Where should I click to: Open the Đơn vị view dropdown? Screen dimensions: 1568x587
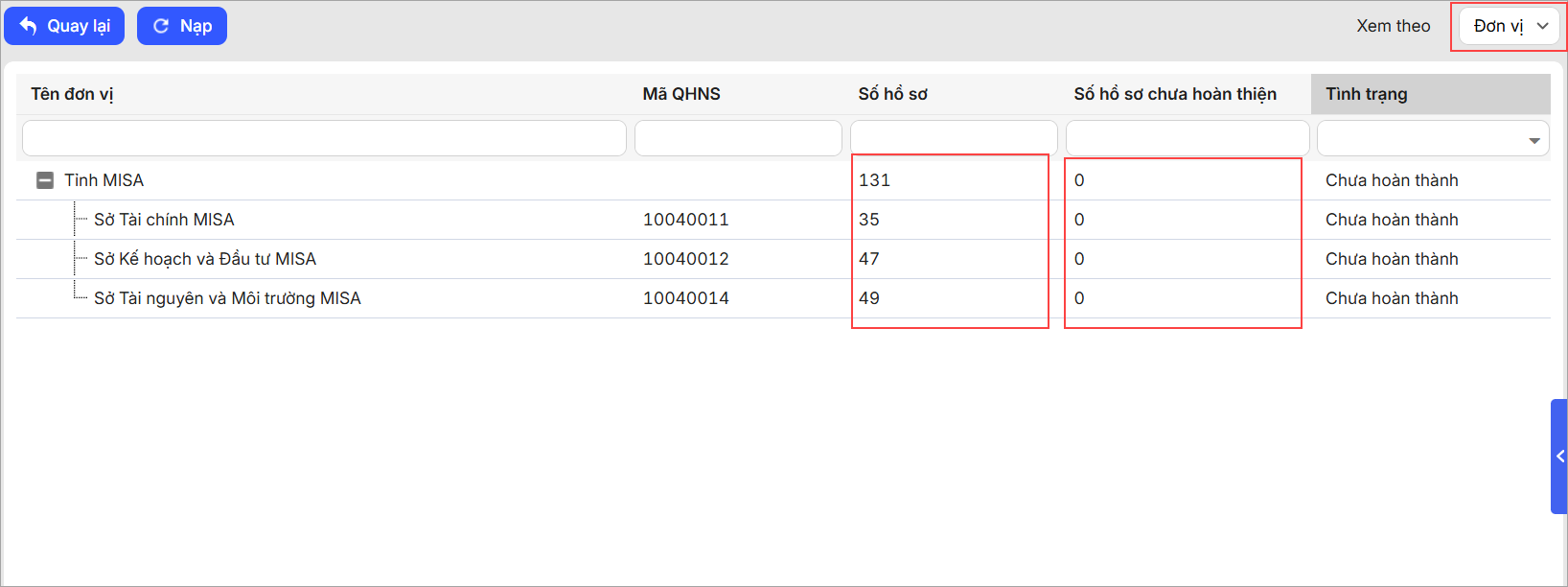(1510, 26)
